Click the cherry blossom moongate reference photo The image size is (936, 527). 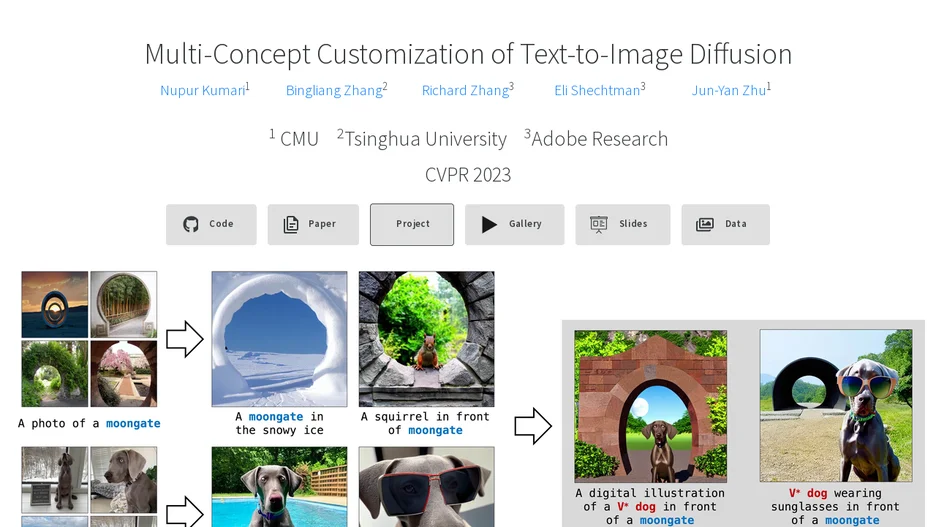pos(124,374)
